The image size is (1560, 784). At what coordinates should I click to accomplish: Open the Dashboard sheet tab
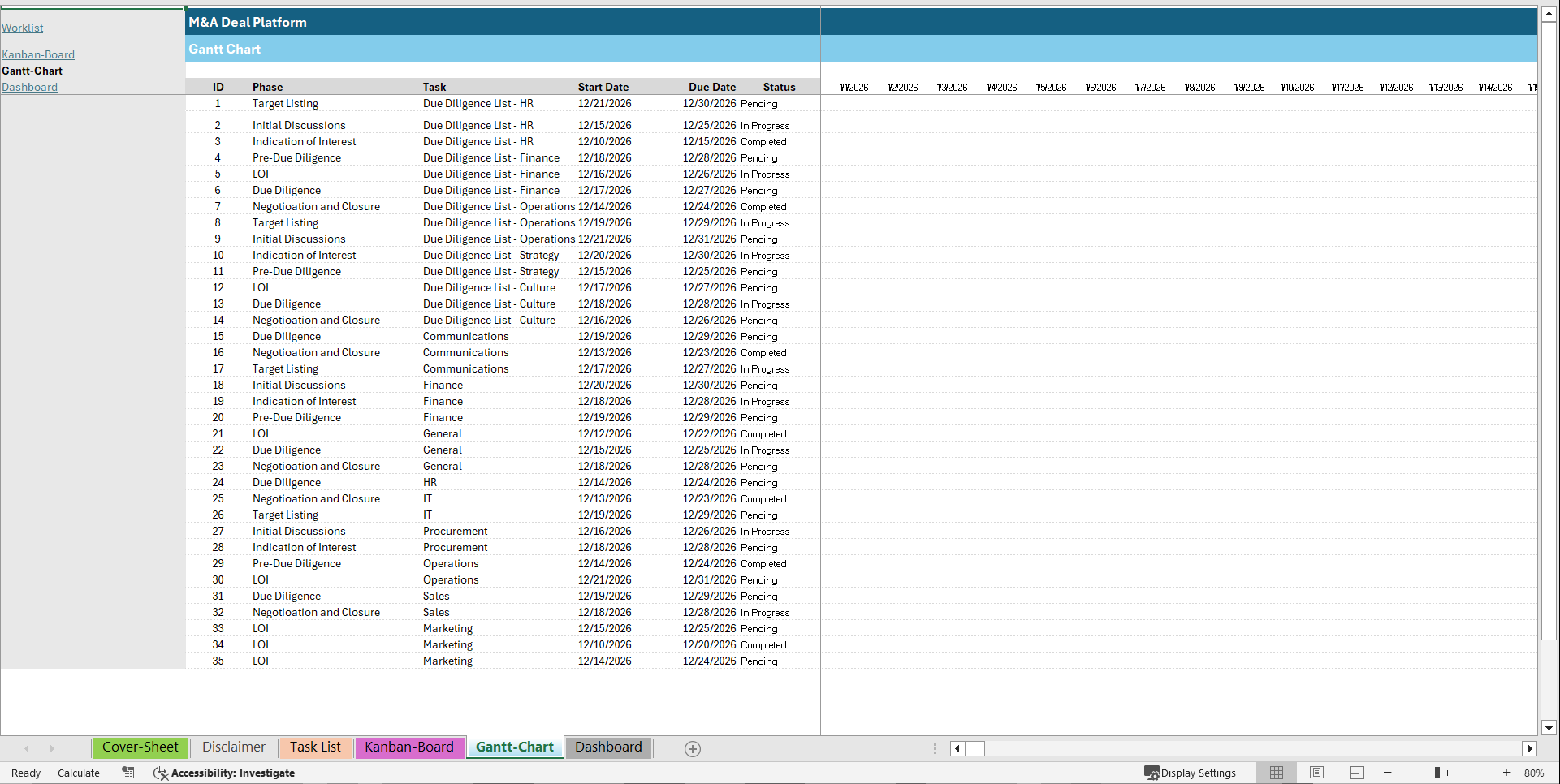click(608, 747)
